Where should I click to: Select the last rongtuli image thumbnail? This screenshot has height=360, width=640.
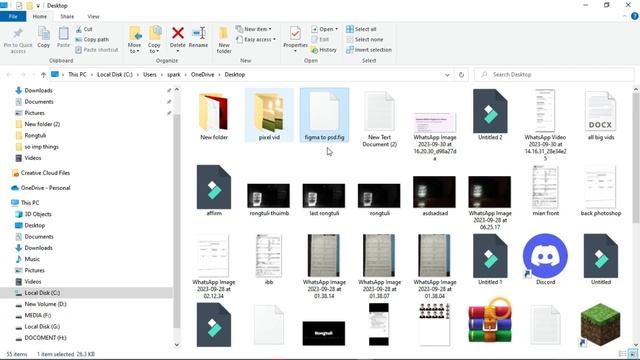pos(324,199)
